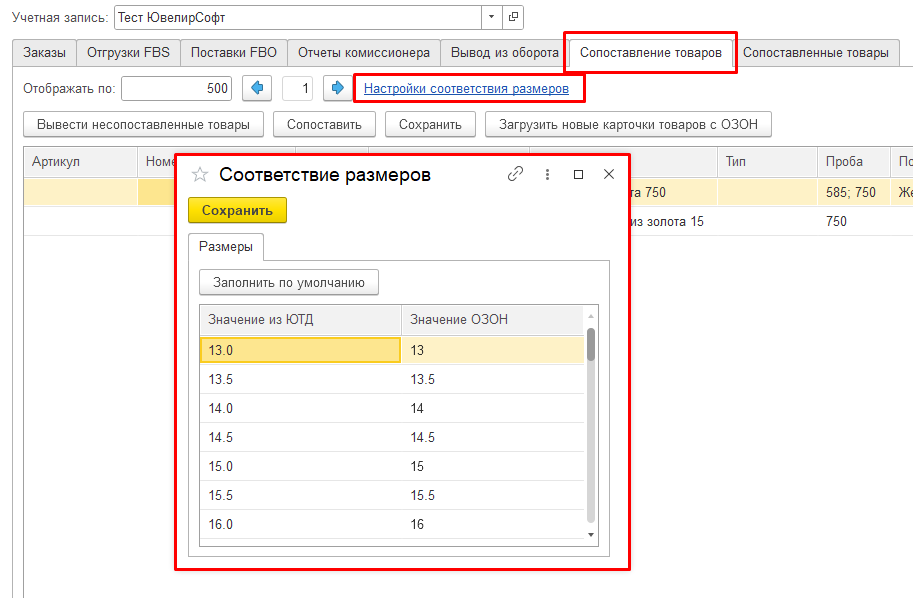Click yellow Сохранить button in dialog

pyautogui.click(x=237, y=210)
